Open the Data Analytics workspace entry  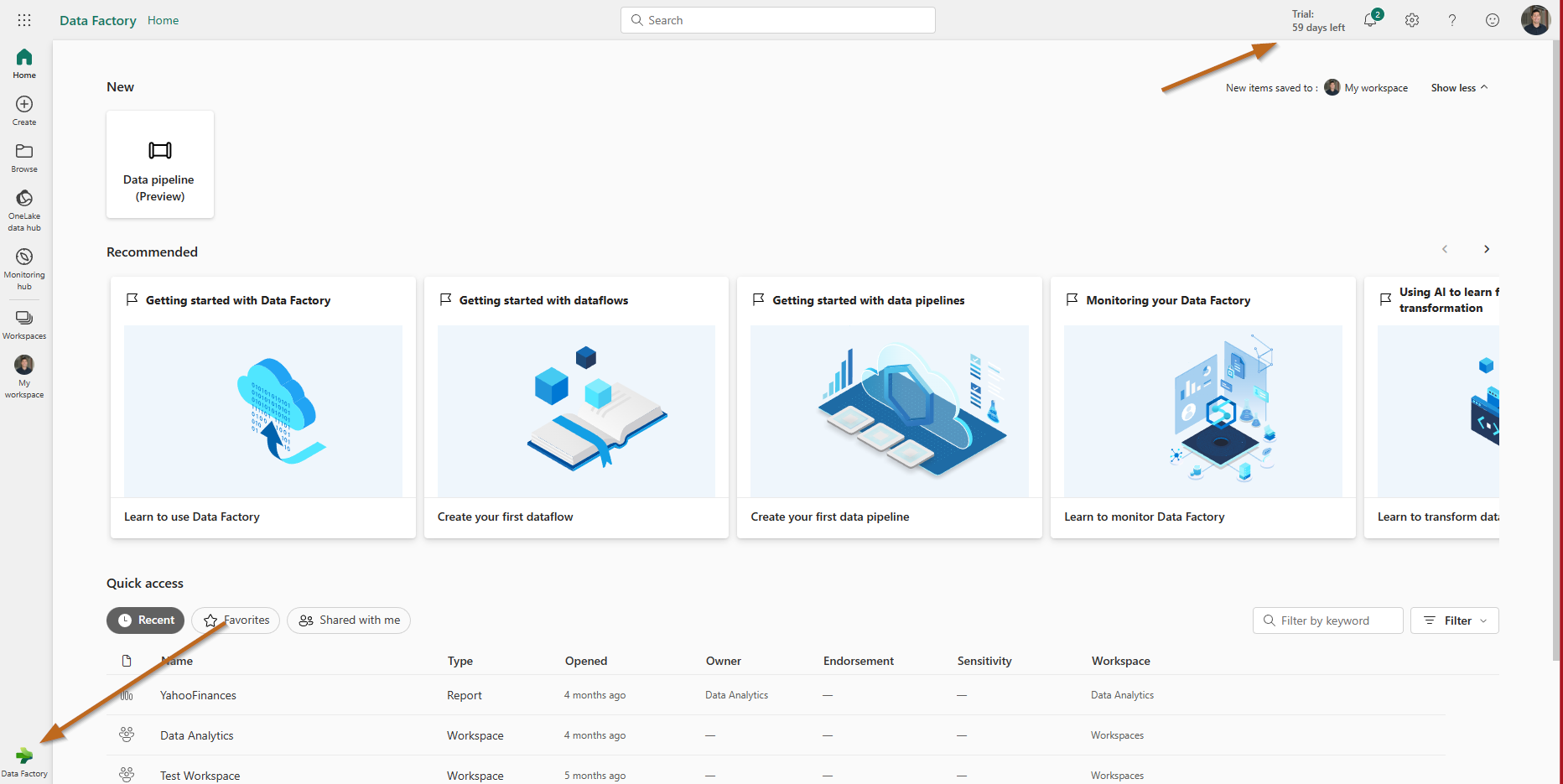(x=197, y=735)
